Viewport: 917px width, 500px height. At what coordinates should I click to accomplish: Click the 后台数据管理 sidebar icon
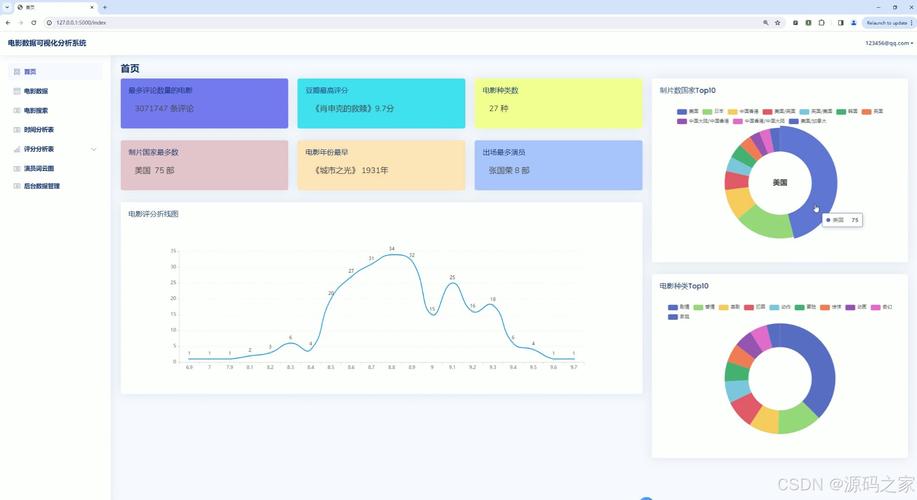16,186
